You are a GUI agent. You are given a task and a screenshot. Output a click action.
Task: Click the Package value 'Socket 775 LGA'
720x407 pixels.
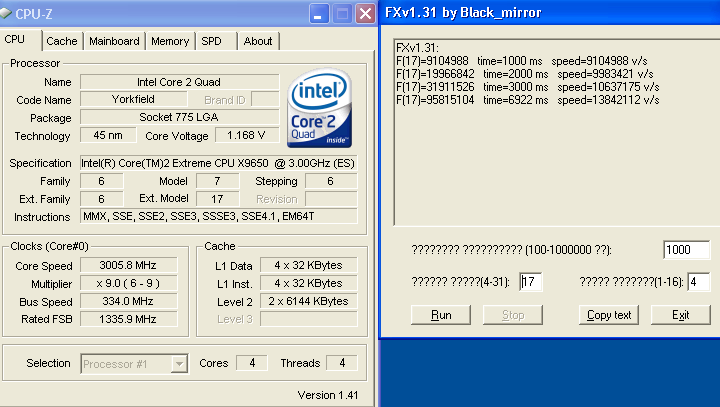coord(180,117)
